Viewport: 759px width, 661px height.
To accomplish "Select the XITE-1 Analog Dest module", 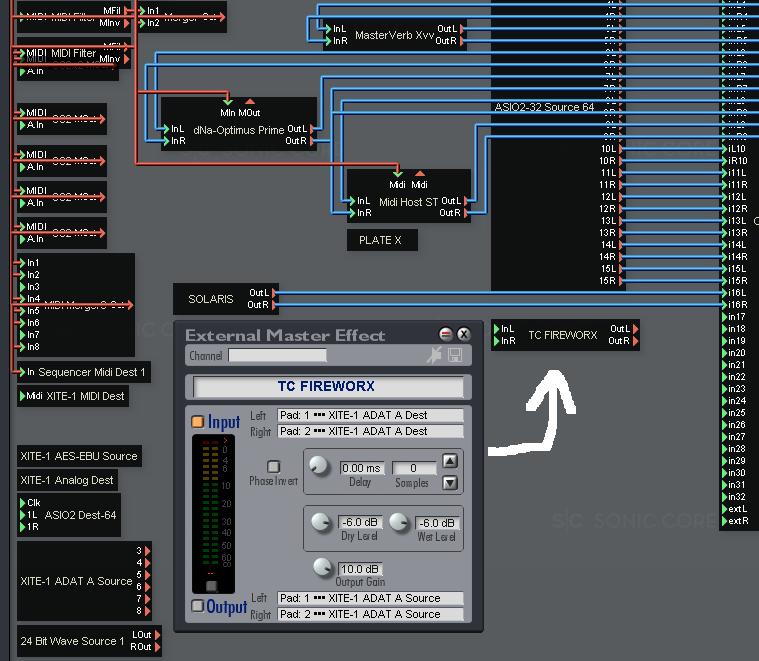I will (x=67, y=480).
